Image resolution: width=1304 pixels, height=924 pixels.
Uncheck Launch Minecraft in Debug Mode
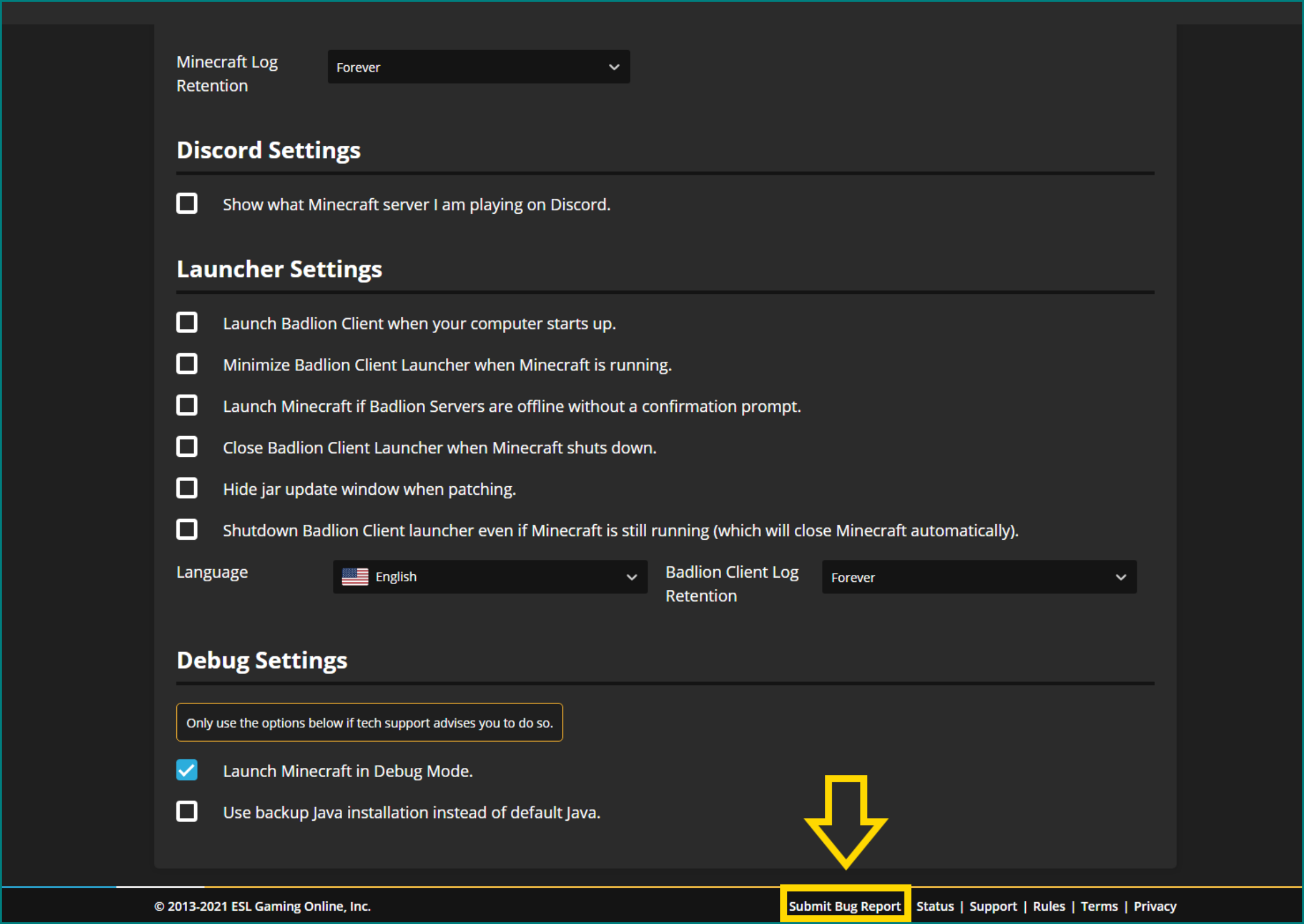click(x=187, y=770)
